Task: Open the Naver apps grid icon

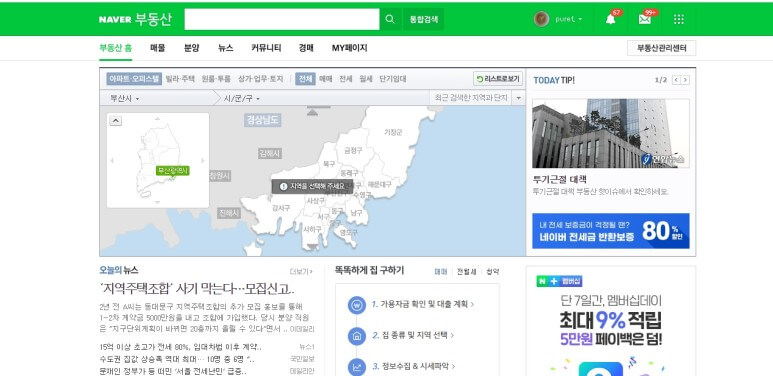Action: pos(679,19)
